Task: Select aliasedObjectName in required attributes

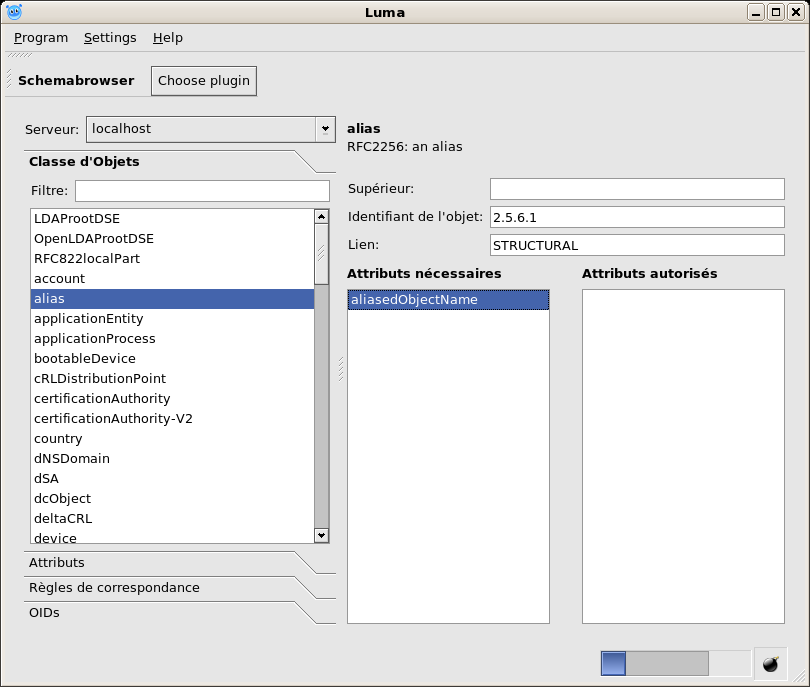Action: click(413, 300)
